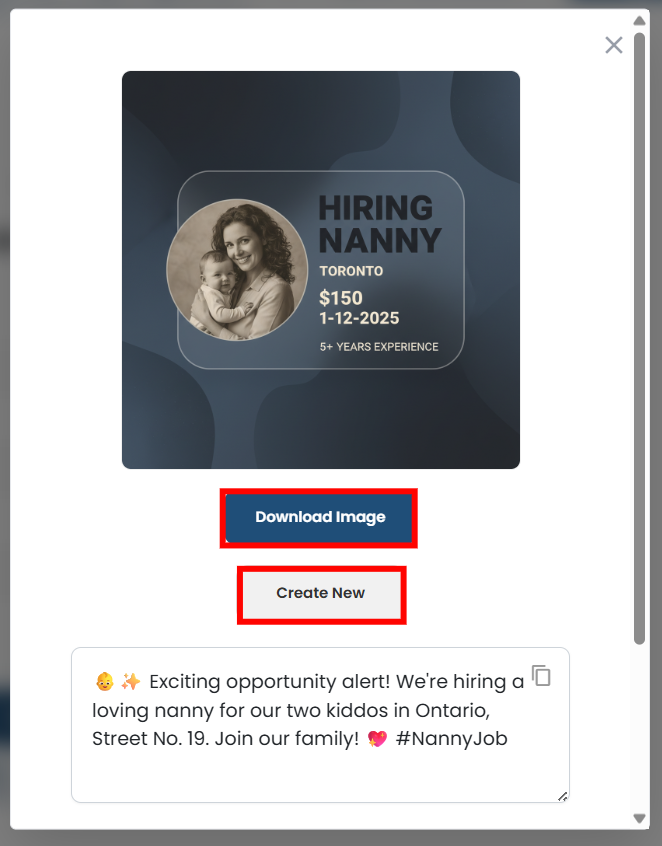Click the sparkling heart emoji in caption

click(377, 739)
